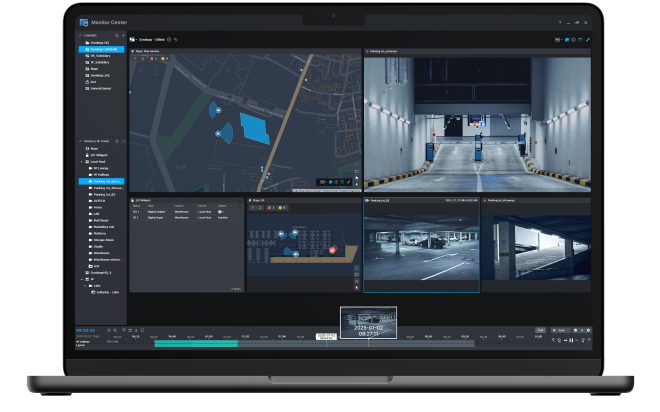Open the column options menu in I/O Widgets table
The height and width of the screenshot is (412, 660).
click(241, 206)
